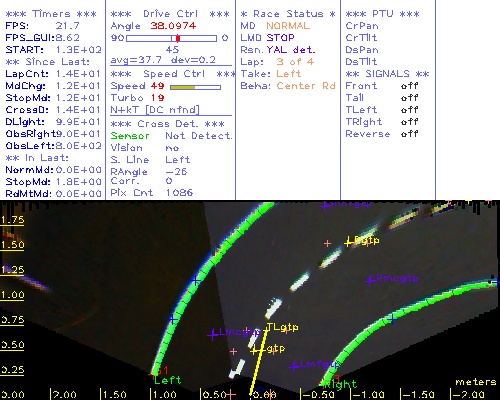Image resolution: width=500 pixels, height=400 pixels.
Task: Click the green Right lane label
Action: pos(341,385)
